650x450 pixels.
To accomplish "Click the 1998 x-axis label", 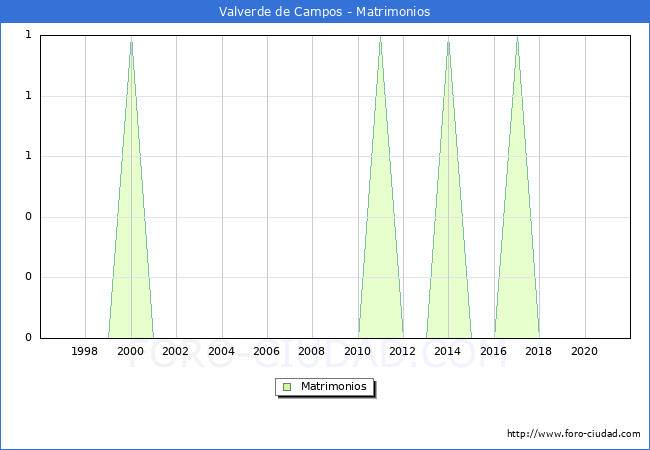I will [85, 351].
